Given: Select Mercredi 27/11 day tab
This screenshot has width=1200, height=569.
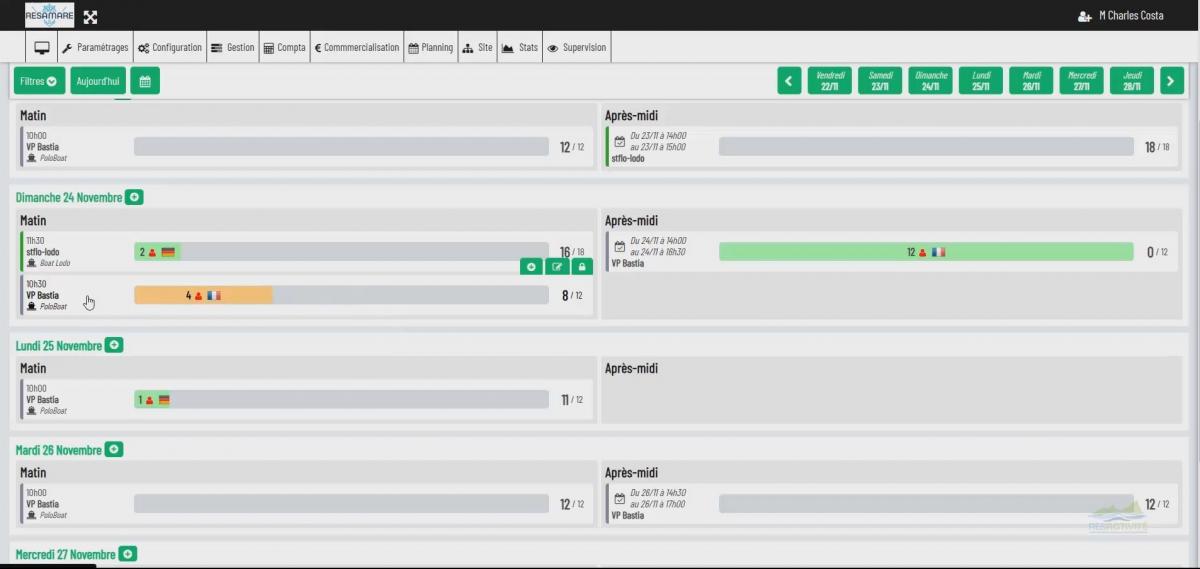Looking at the screenshot, I should pyautogui.click(x=1081, y=81).
